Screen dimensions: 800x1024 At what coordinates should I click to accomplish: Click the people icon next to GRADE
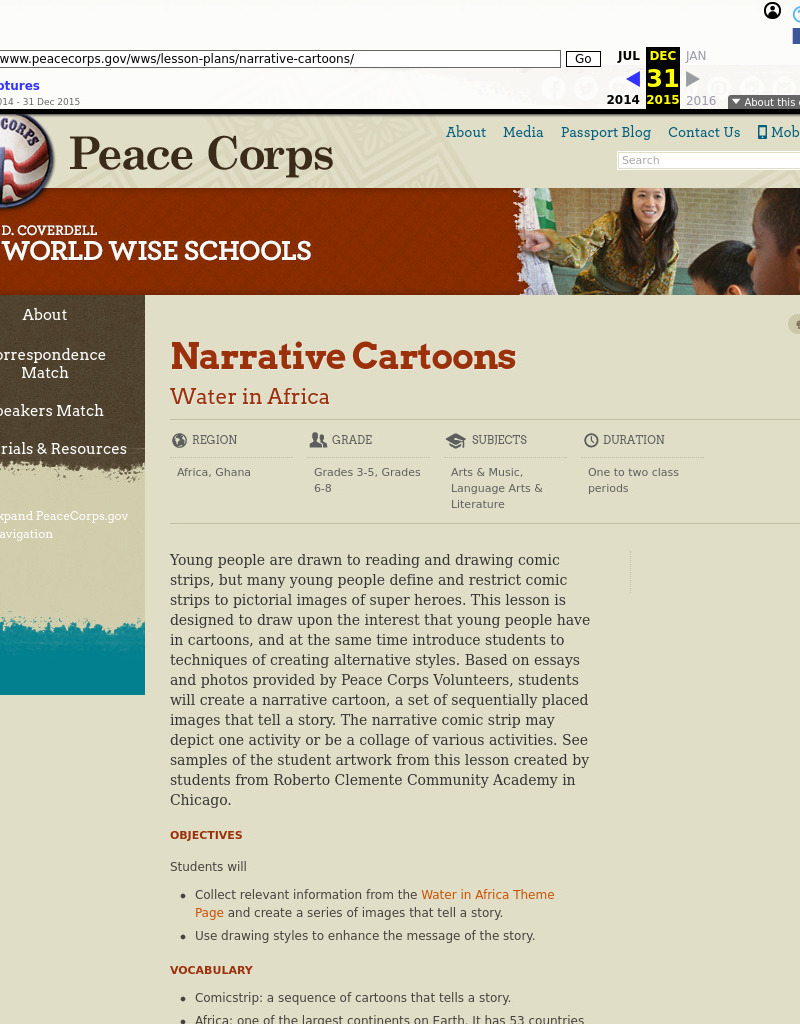click(318, 439)
